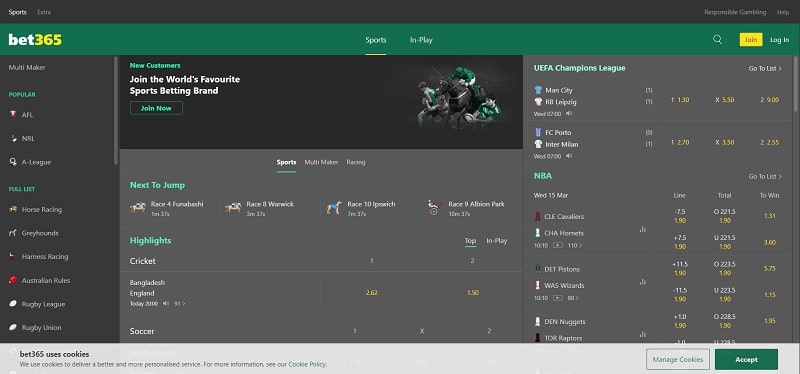Switch to the Sports header tab
800x374 pixels.
376,40
